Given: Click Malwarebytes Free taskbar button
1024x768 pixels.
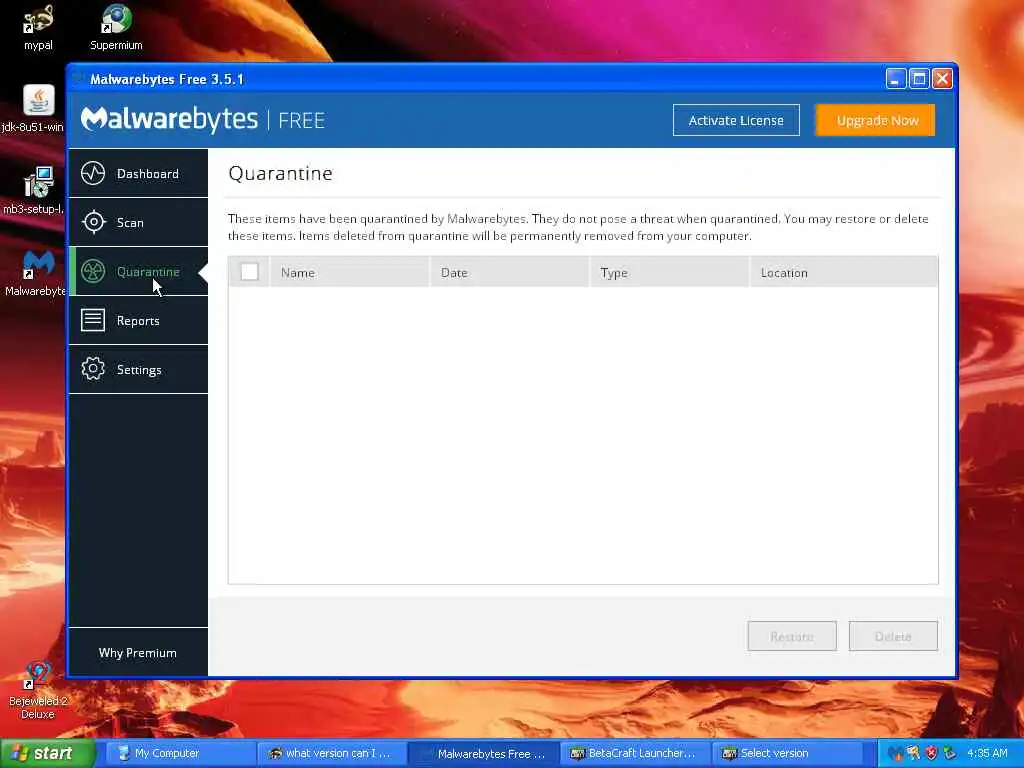Looking at the screenshot, I should pyautogui.click(x=485, y=754).
